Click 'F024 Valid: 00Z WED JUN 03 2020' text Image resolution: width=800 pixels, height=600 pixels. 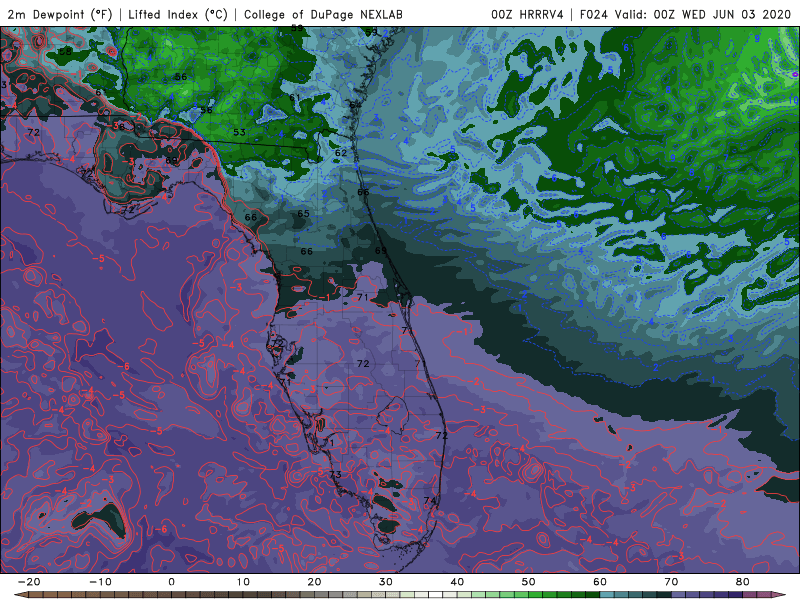(685, 14)
